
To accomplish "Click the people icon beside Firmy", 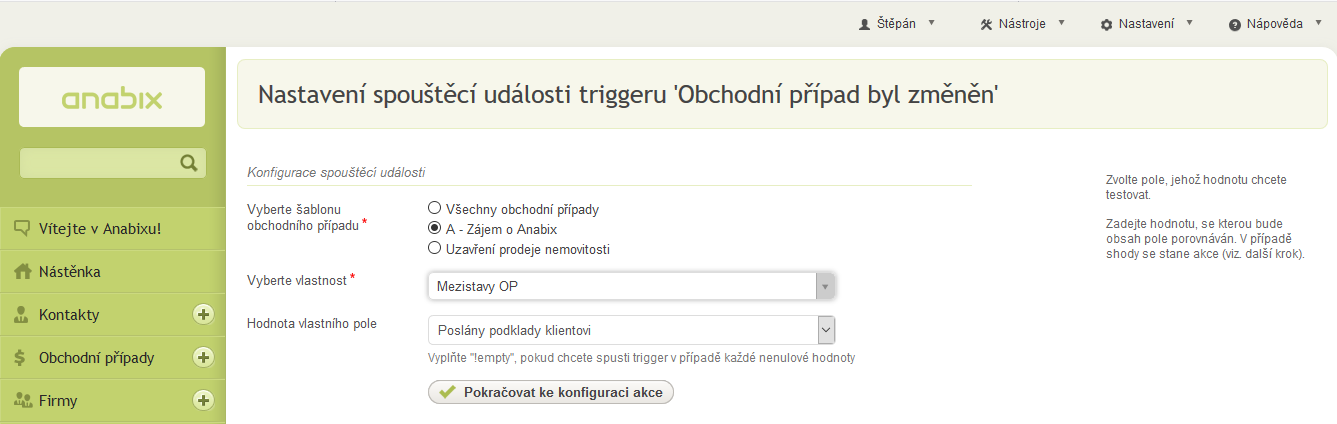I will [x=22, y=400].
